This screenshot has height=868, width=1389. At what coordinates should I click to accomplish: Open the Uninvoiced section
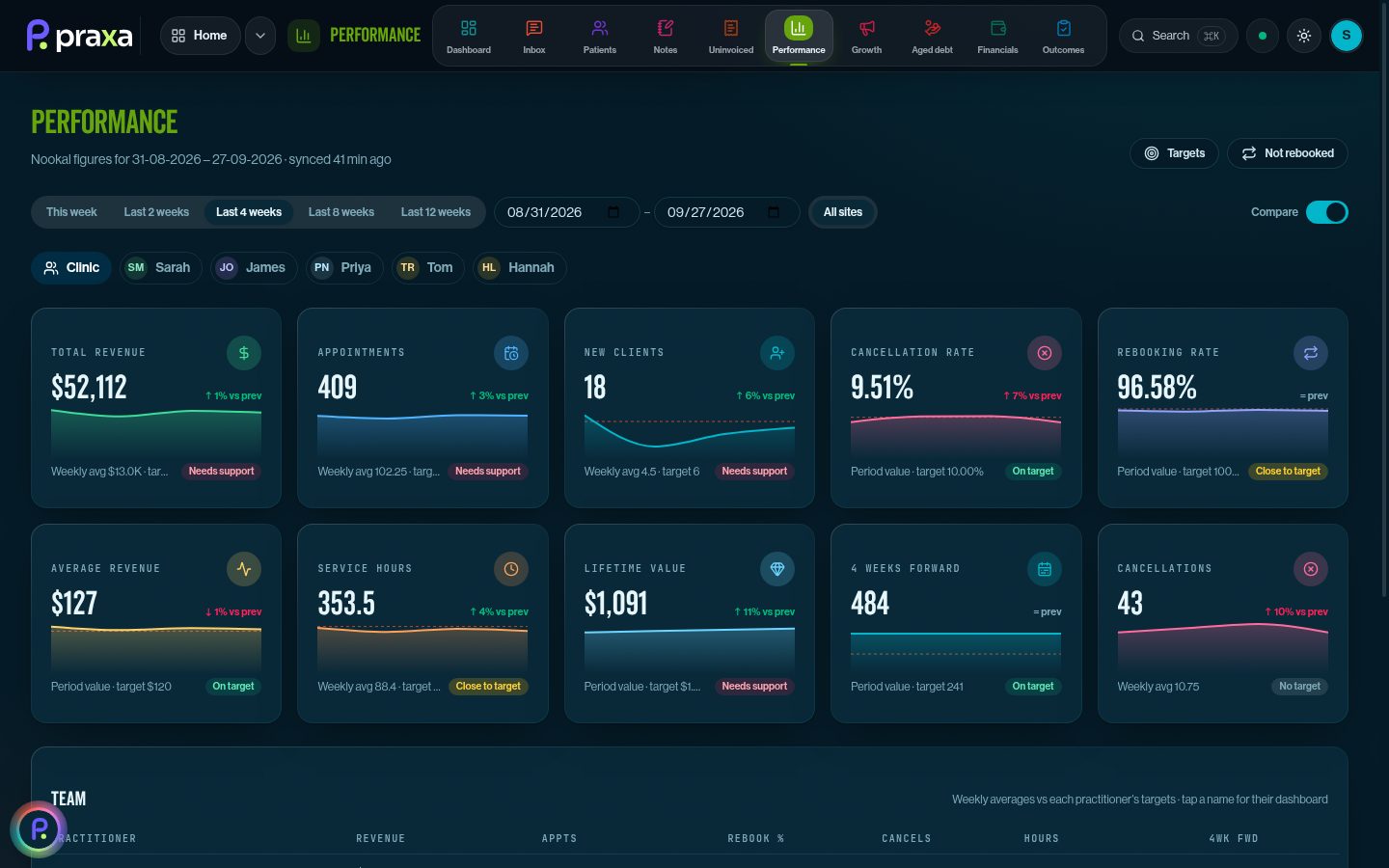coord(731,36)
